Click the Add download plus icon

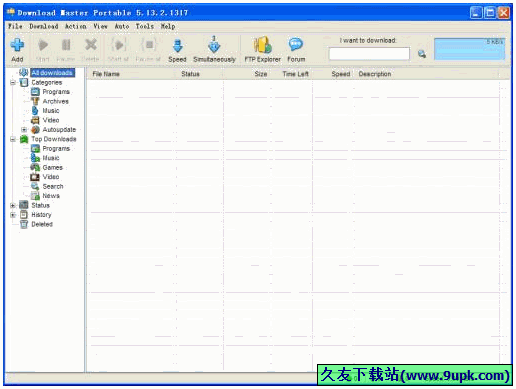tap(17, 45)
